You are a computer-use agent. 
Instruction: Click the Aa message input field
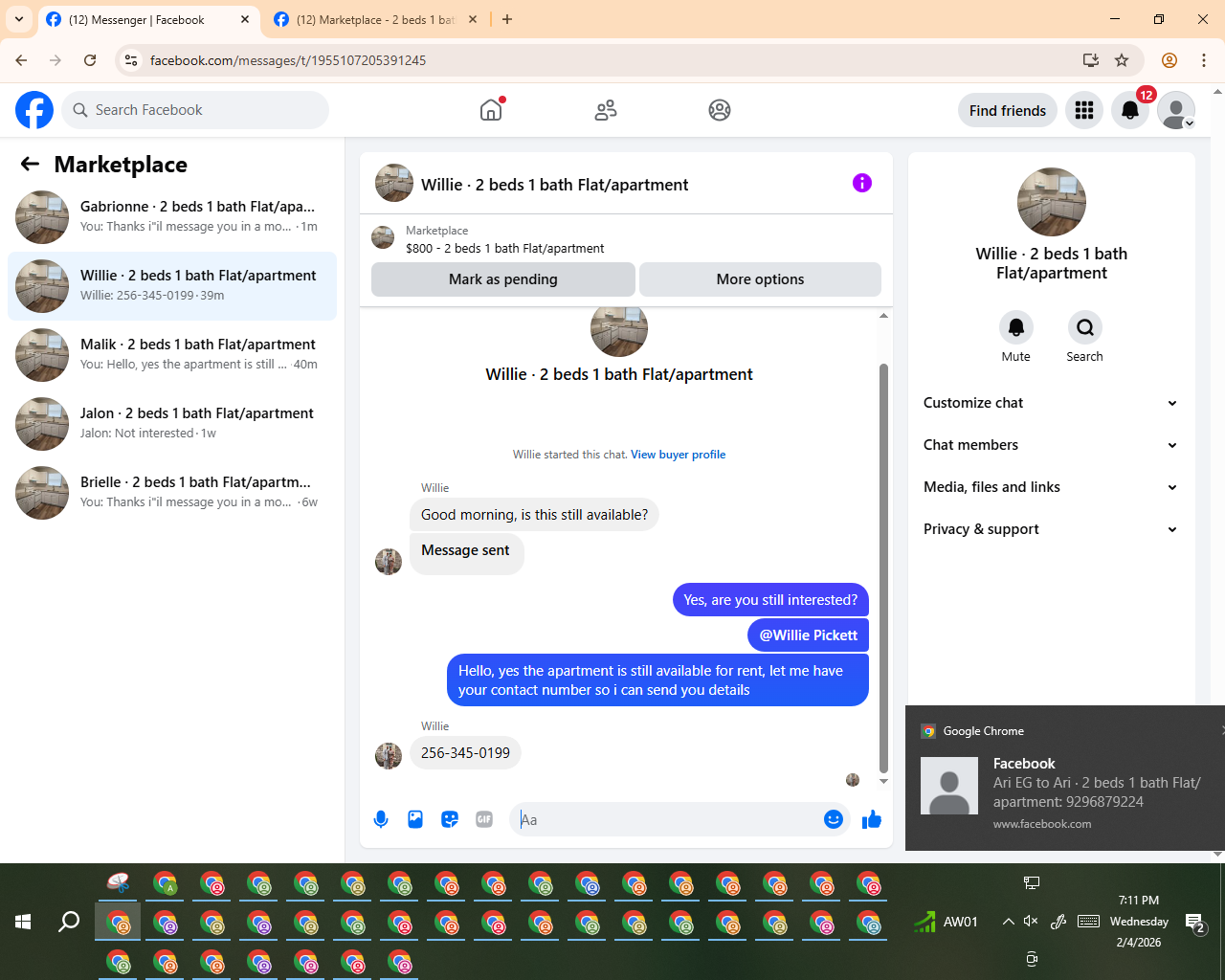coord(668,819)
